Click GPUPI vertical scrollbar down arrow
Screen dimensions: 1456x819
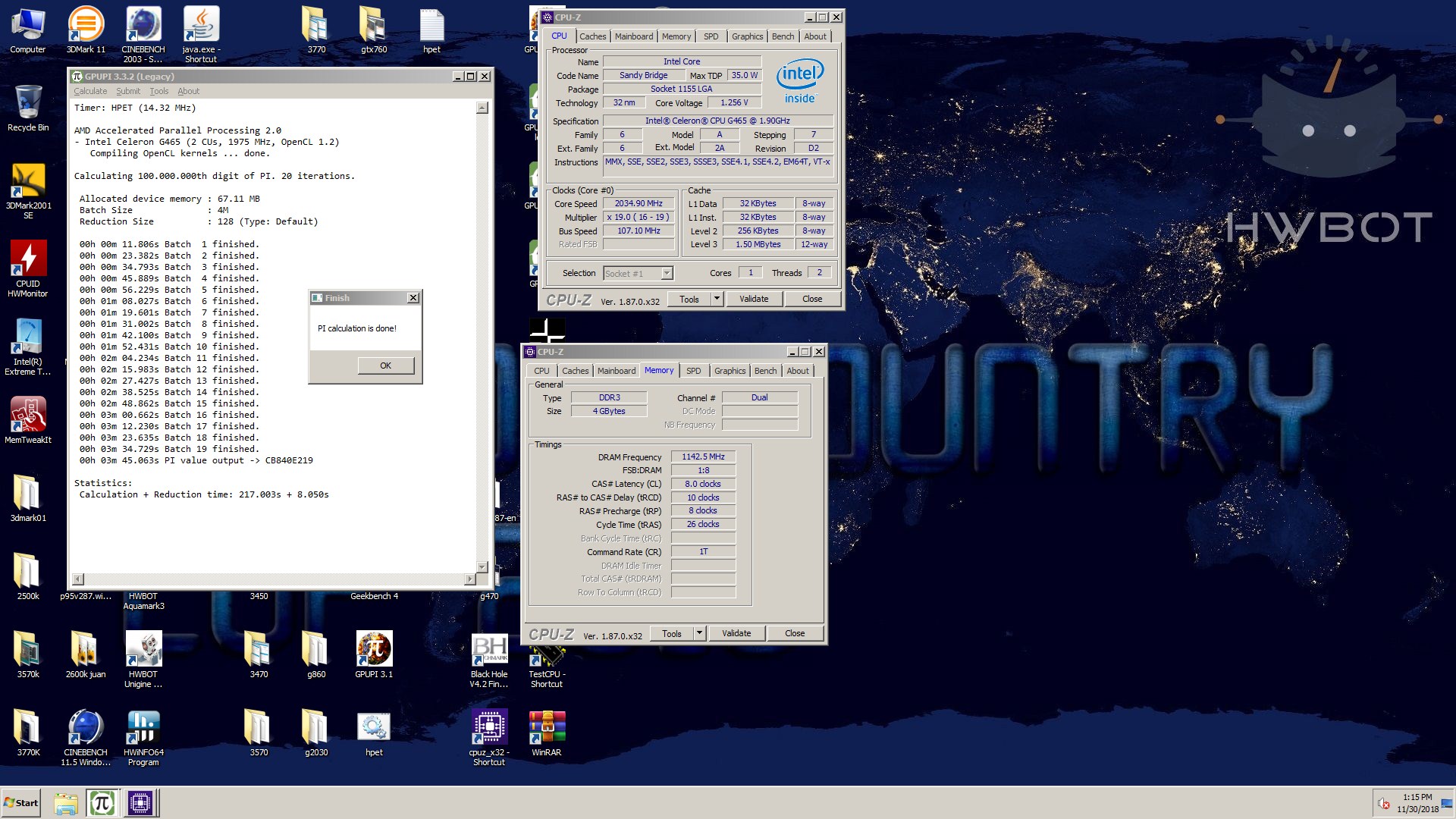click(482, 567)
